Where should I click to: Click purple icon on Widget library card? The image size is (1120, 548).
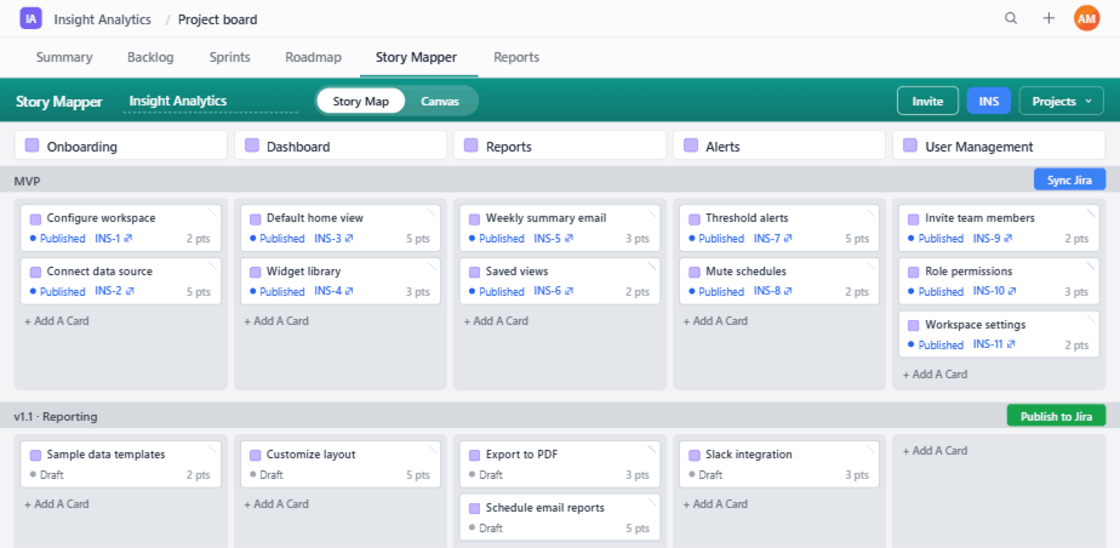coord(254,272)
